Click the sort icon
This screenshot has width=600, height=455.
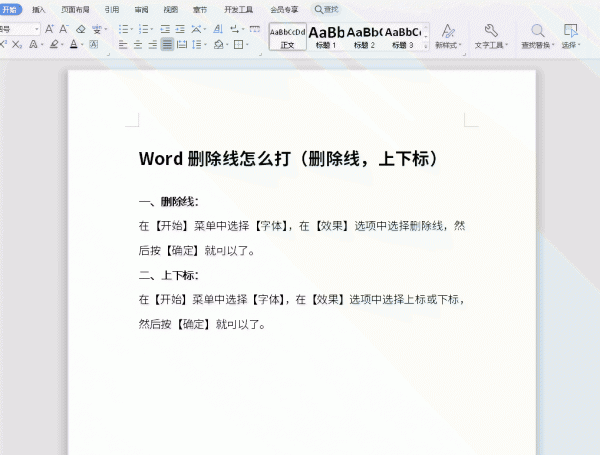[218, 29]
